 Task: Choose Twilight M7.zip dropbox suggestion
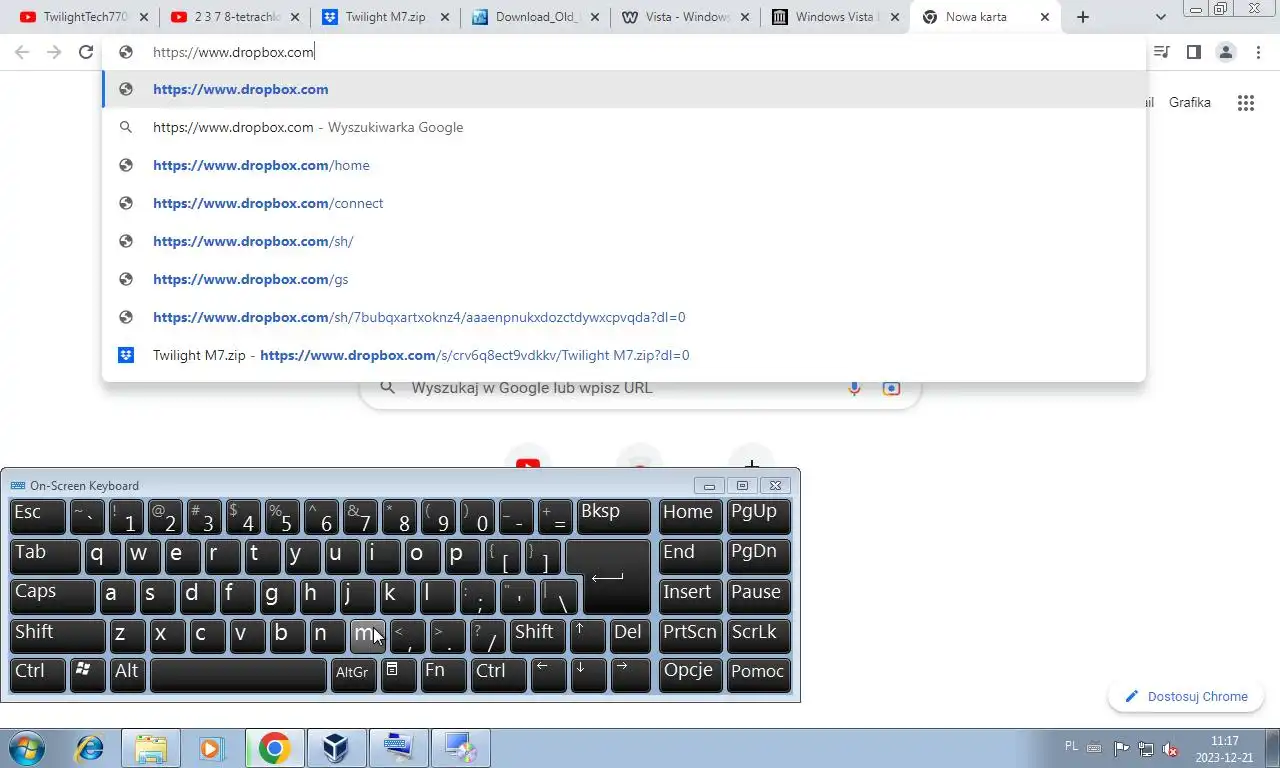click(x=624, y=355)
